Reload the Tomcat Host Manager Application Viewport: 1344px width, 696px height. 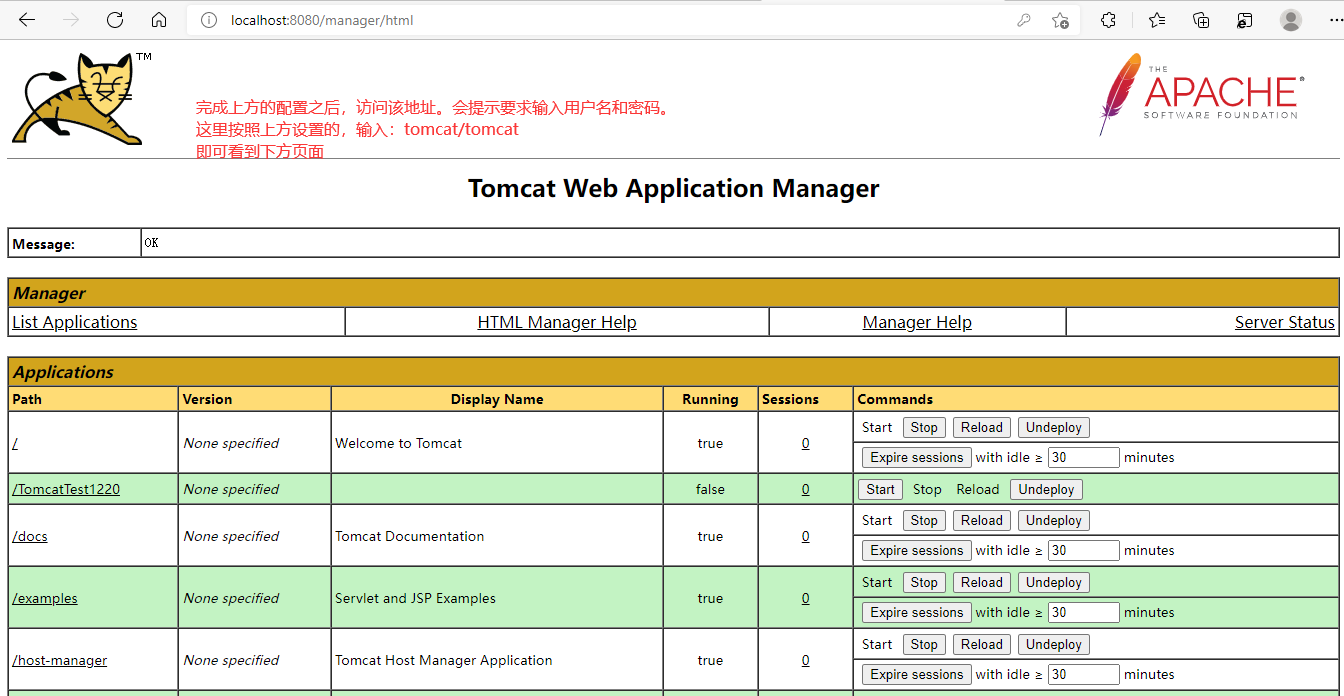(x=982, y=644)
